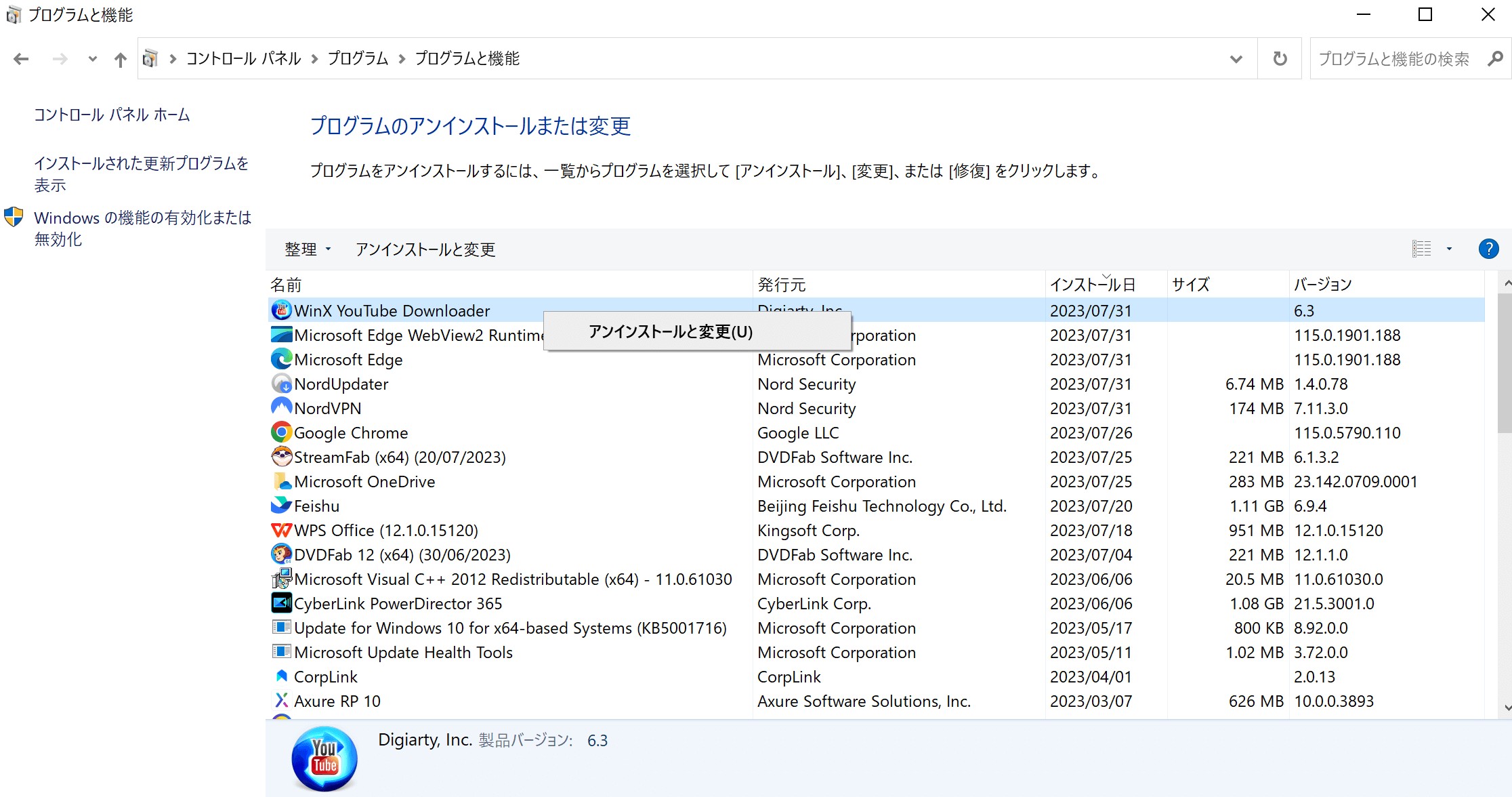Click the NordVPN icon

tap(281, 407)
